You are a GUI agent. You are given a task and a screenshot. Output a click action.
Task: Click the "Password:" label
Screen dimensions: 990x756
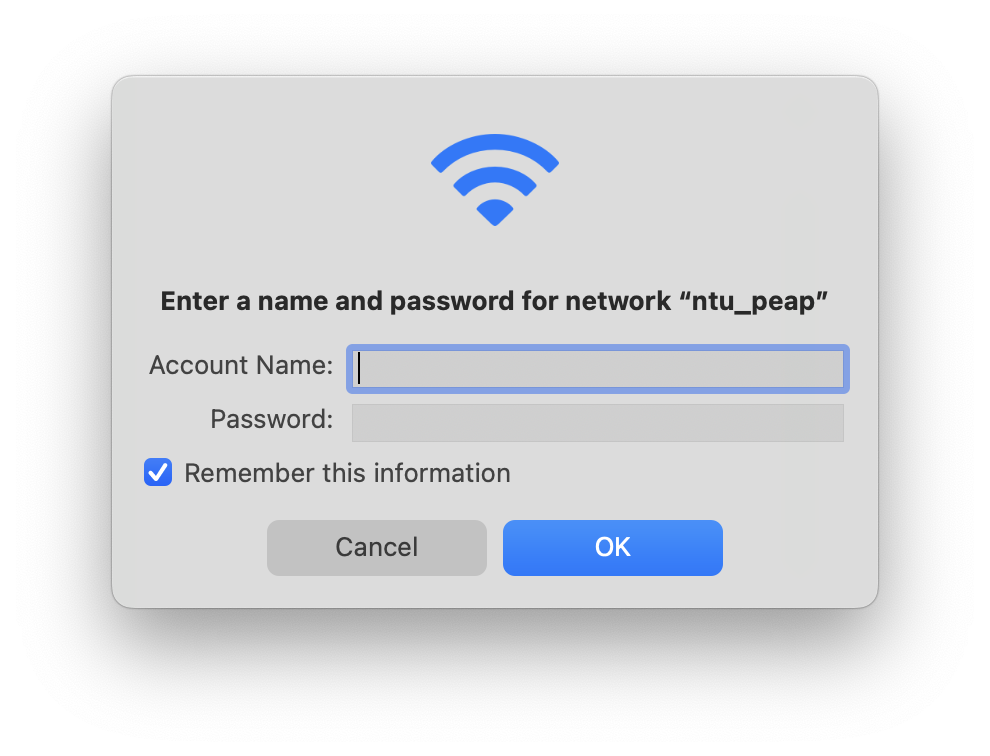[271, 419]
